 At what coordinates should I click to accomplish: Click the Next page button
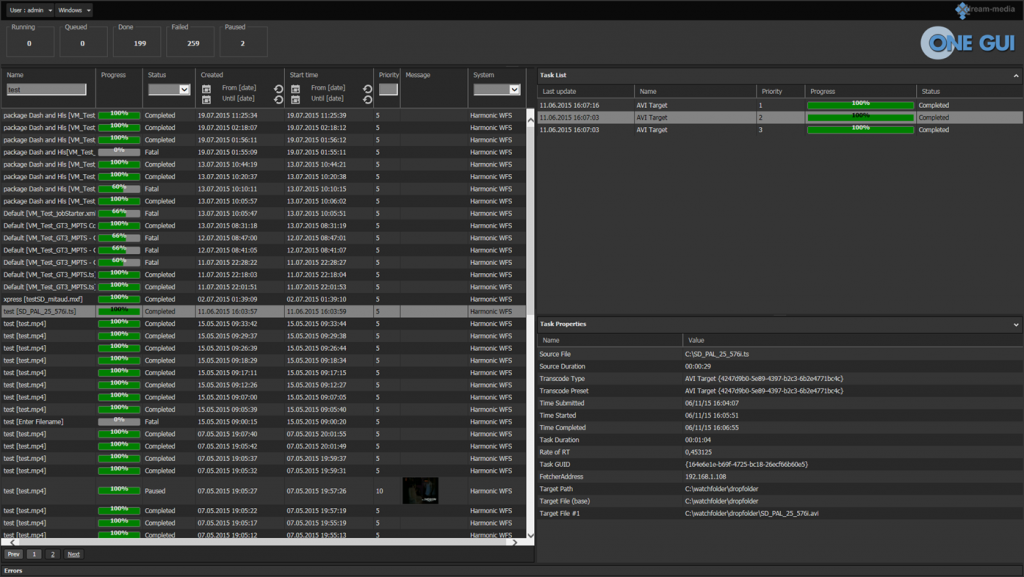click(73, 554)
